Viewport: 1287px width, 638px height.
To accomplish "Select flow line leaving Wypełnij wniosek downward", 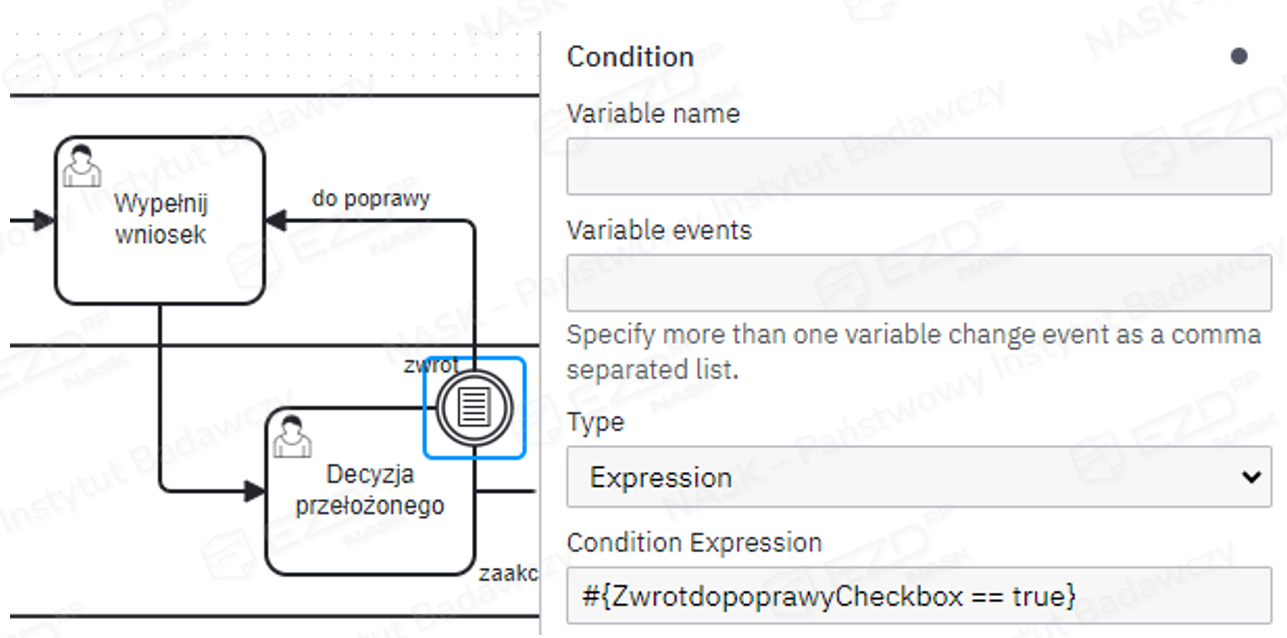I will point(160,400).
